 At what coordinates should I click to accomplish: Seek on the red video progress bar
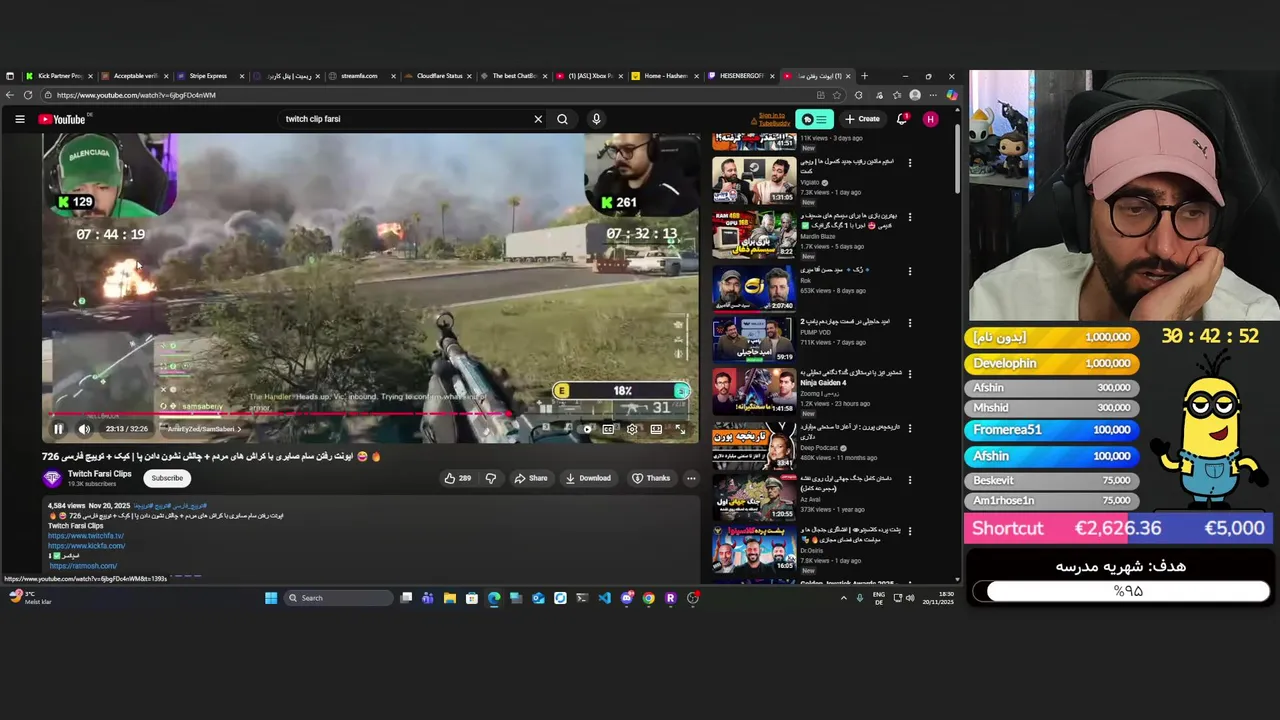(x=370, y=414)
